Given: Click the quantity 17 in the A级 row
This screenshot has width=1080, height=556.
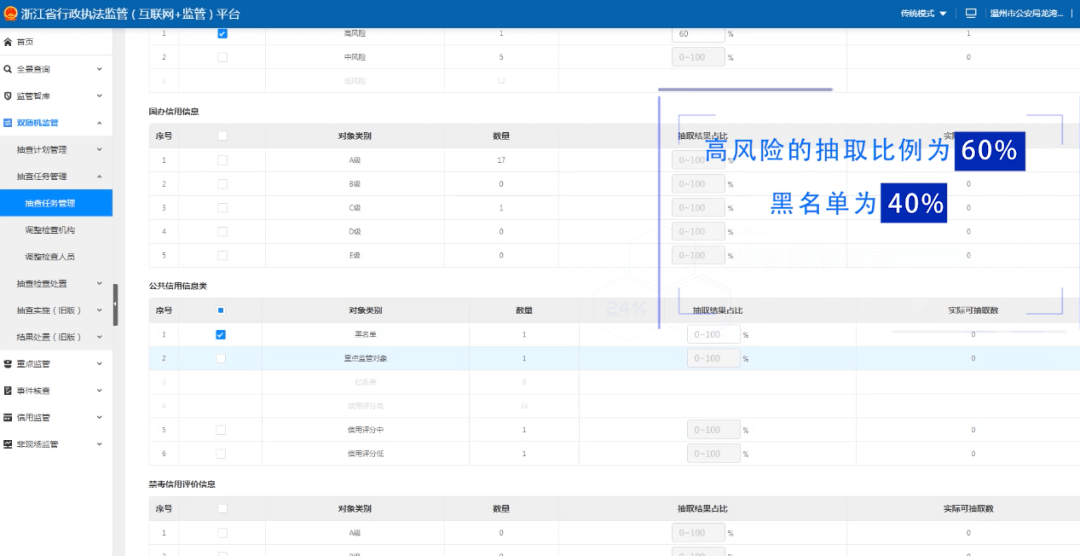Looking at the screenshot, I should tap(501, 160).
